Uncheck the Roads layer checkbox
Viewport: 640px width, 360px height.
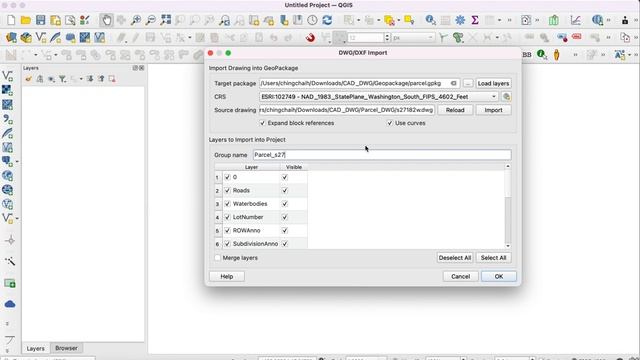(227, 191)
